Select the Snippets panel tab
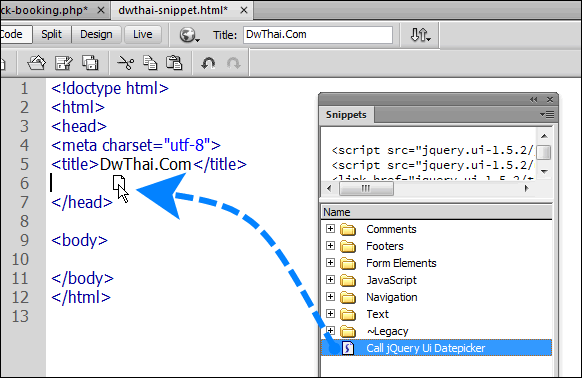 tap(346, 114)
